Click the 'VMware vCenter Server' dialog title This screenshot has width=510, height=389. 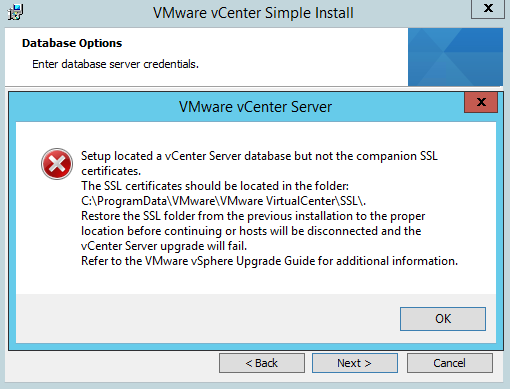pyautogui.click(x=255, y=107)
